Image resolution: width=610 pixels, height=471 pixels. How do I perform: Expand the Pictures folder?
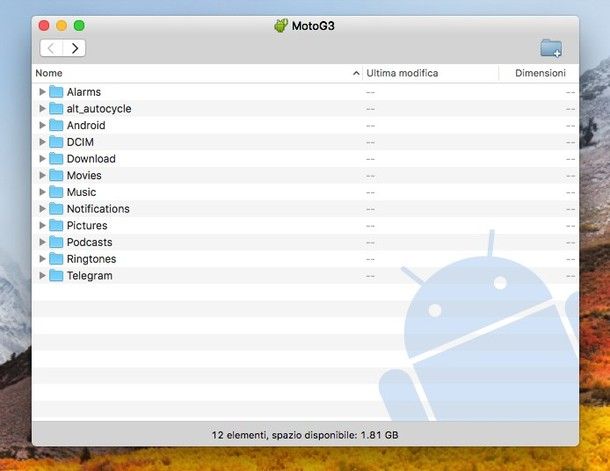point(42,226)
